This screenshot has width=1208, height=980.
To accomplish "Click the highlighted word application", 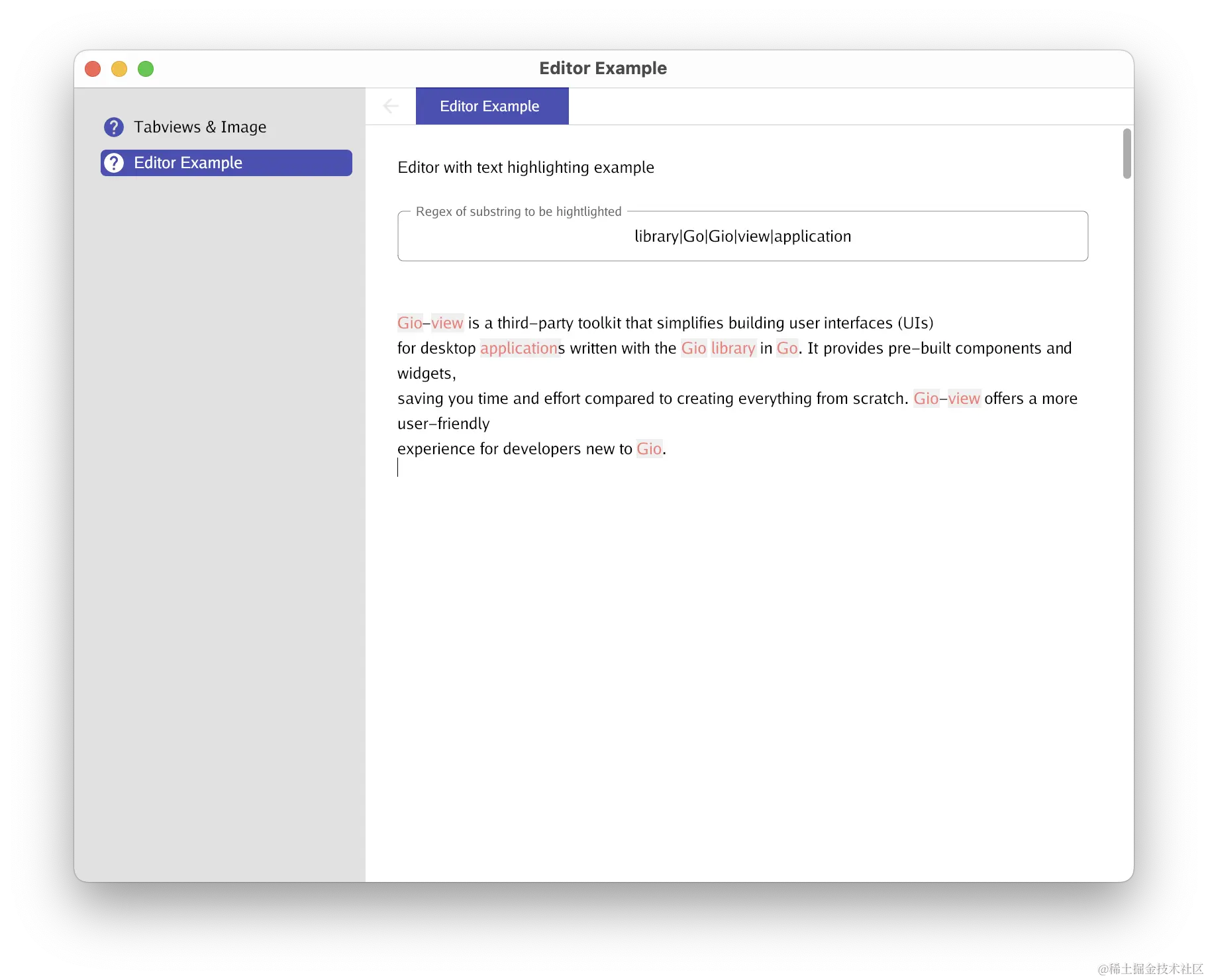I will 519,348.
